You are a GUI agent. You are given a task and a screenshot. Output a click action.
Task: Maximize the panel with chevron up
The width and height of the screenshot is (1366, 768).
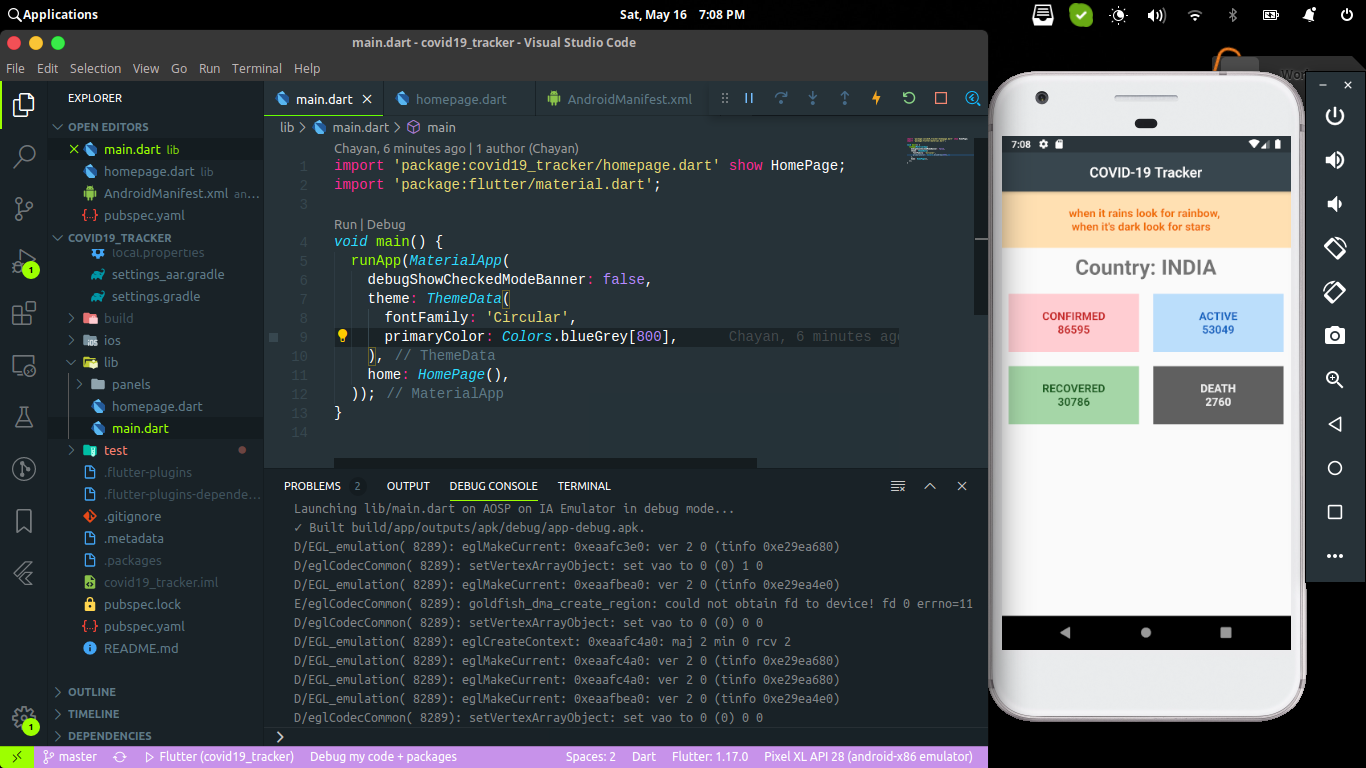(x=930, y=486)
